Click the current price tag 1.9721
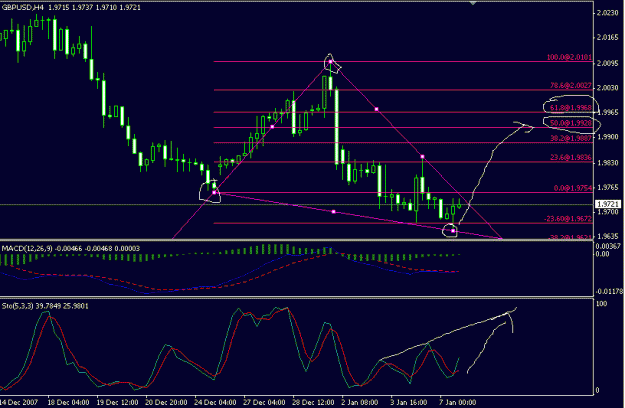The image size is (625, 408). point(607,204)
